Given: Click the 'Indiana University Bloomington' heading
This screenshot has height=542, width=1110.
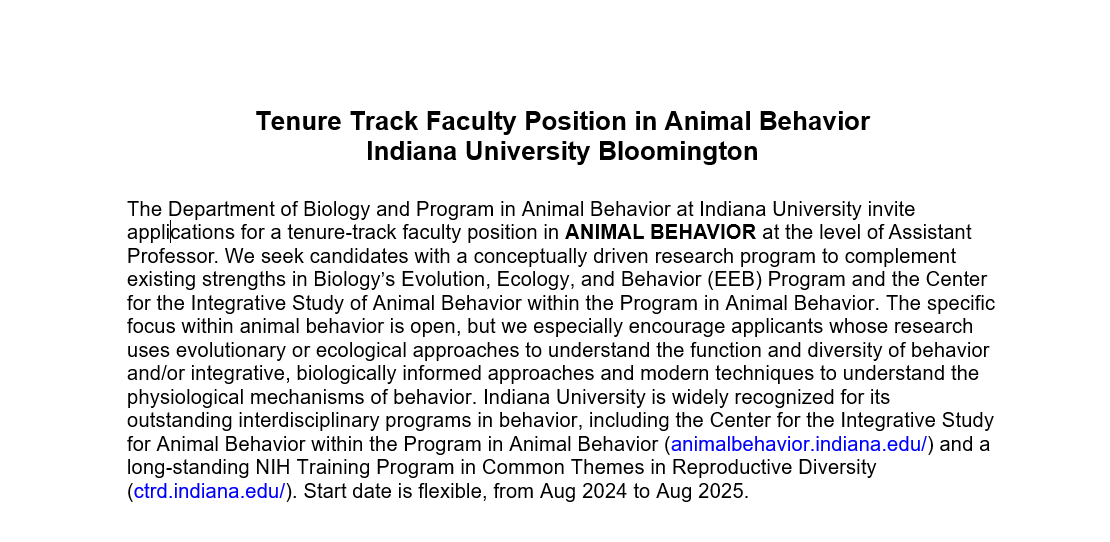Looking at the screenshot, I should (562, 152).
